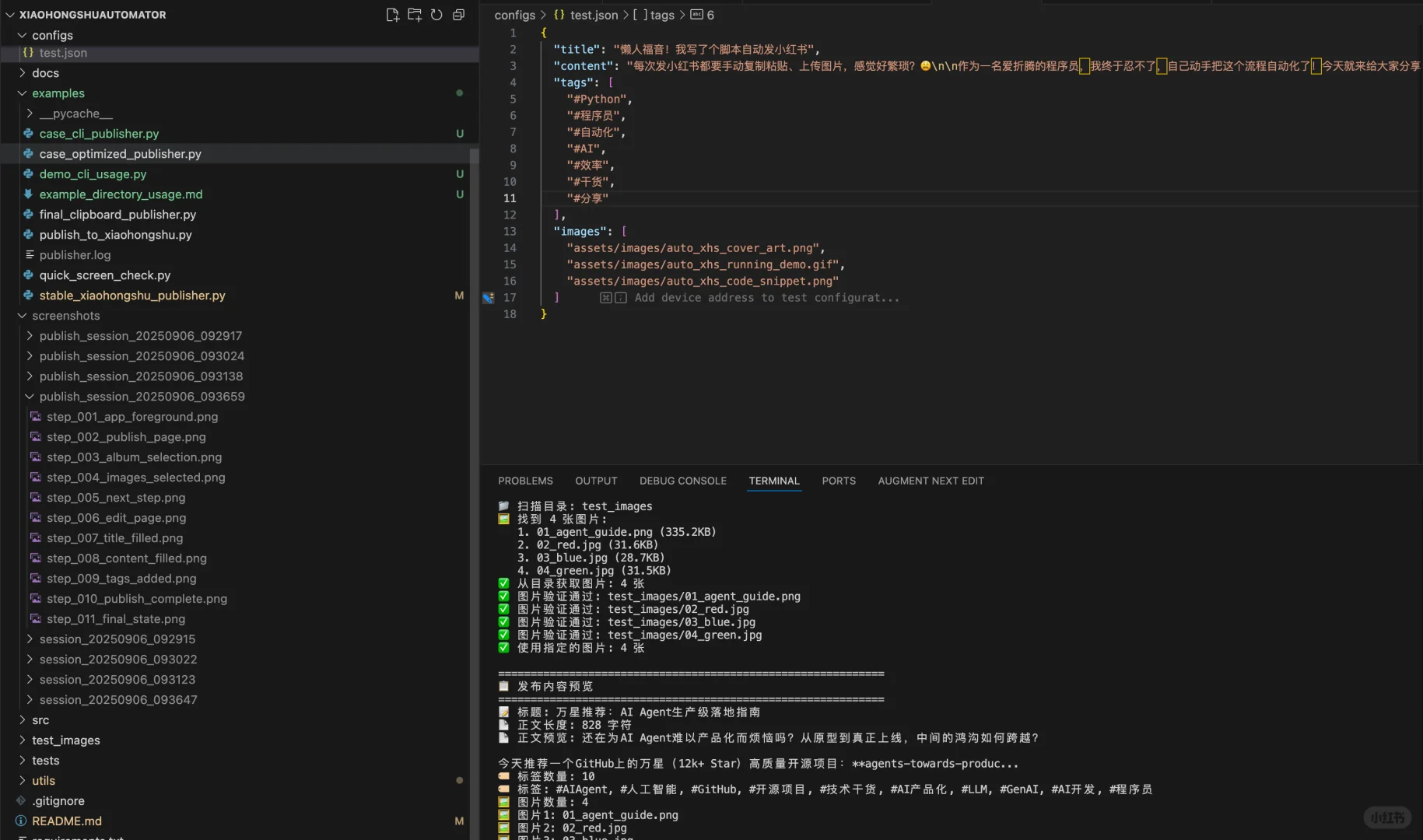Click the breadcrumb JSON braces icon before test.json
This screenshot has width=1423, height=840.
(x=559, y=15)
